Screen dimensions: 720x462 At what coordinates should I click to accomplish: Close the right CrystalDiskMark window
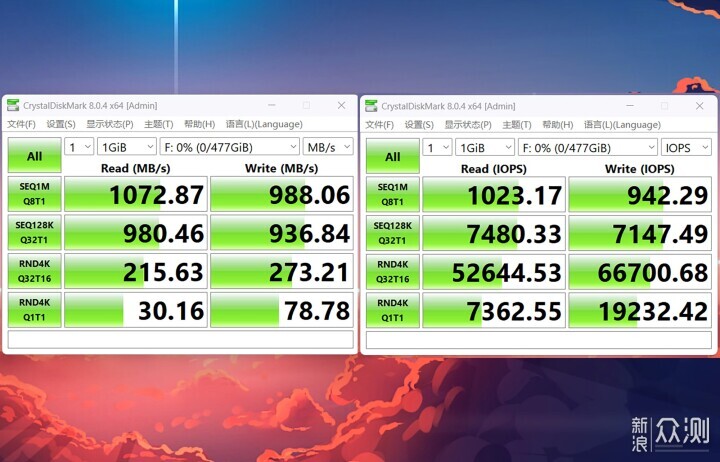[x=700, y=106]
